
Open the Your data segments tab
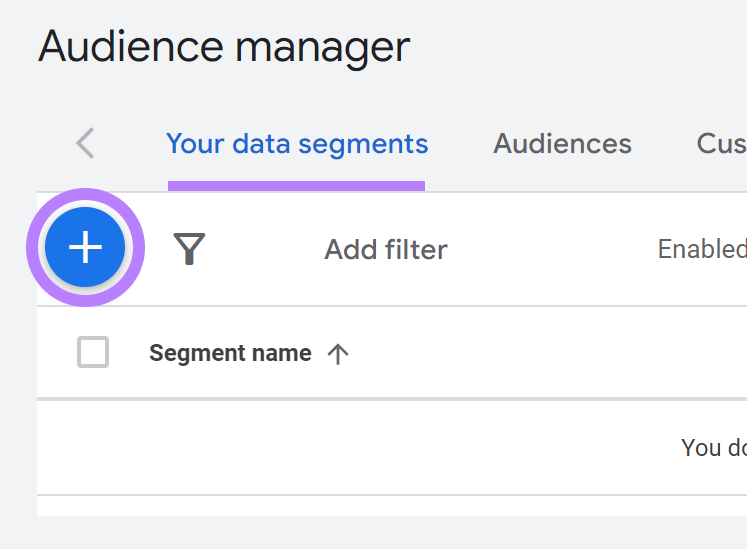coord(297,144)
